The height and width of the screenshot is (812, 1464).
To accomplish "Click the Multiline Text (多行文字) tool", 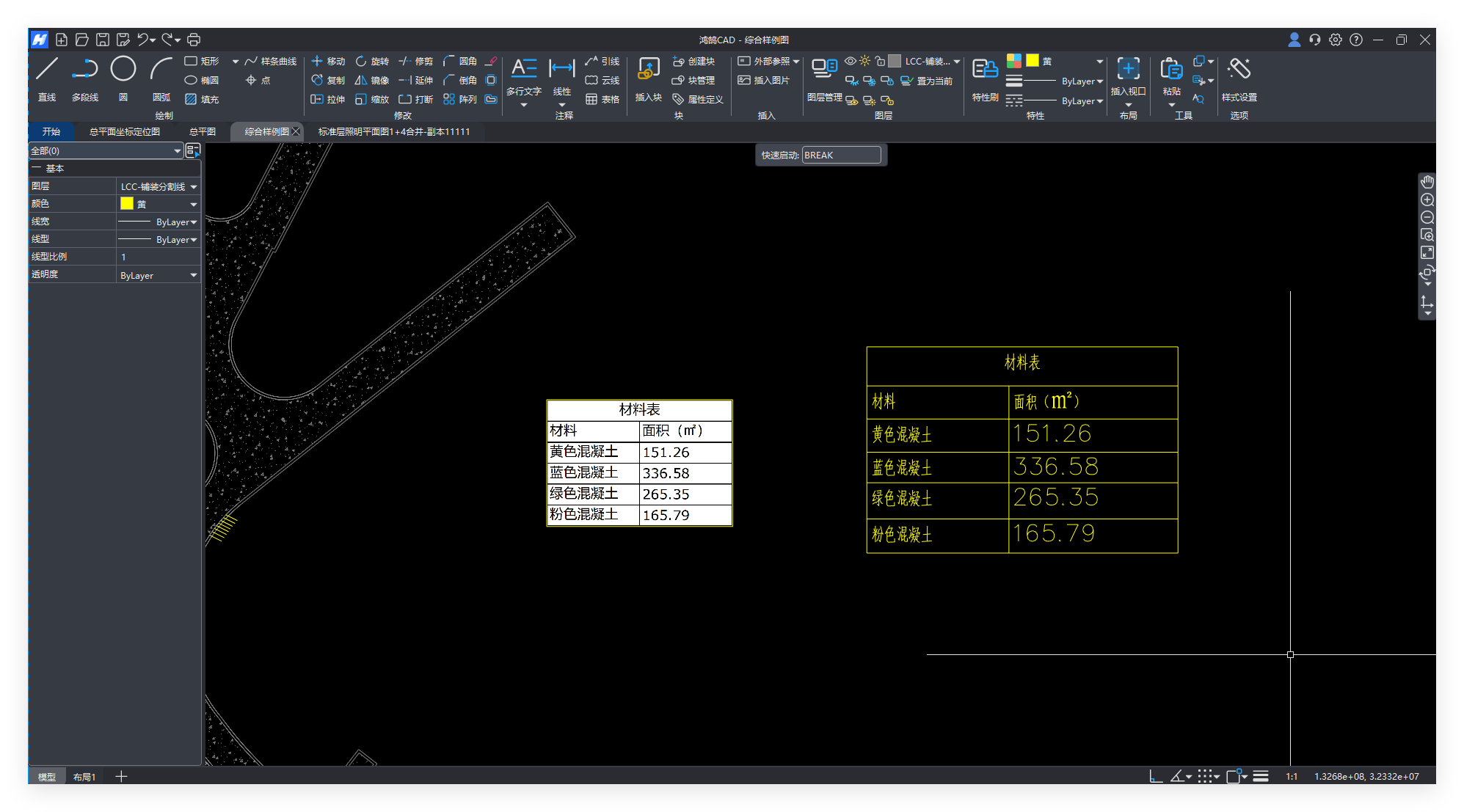I will coord(523,69).
